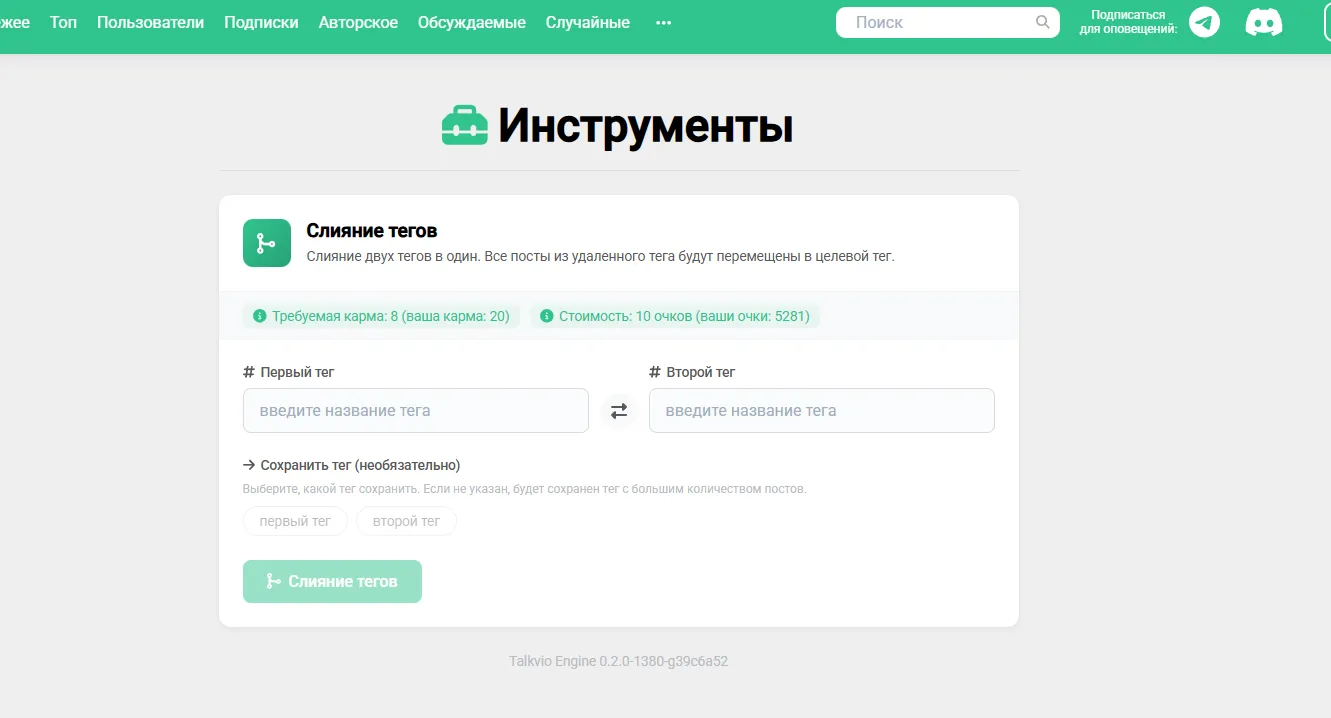1331x718 pixels.
Task: Click the Первый тег input field
Action: [416, 411]
